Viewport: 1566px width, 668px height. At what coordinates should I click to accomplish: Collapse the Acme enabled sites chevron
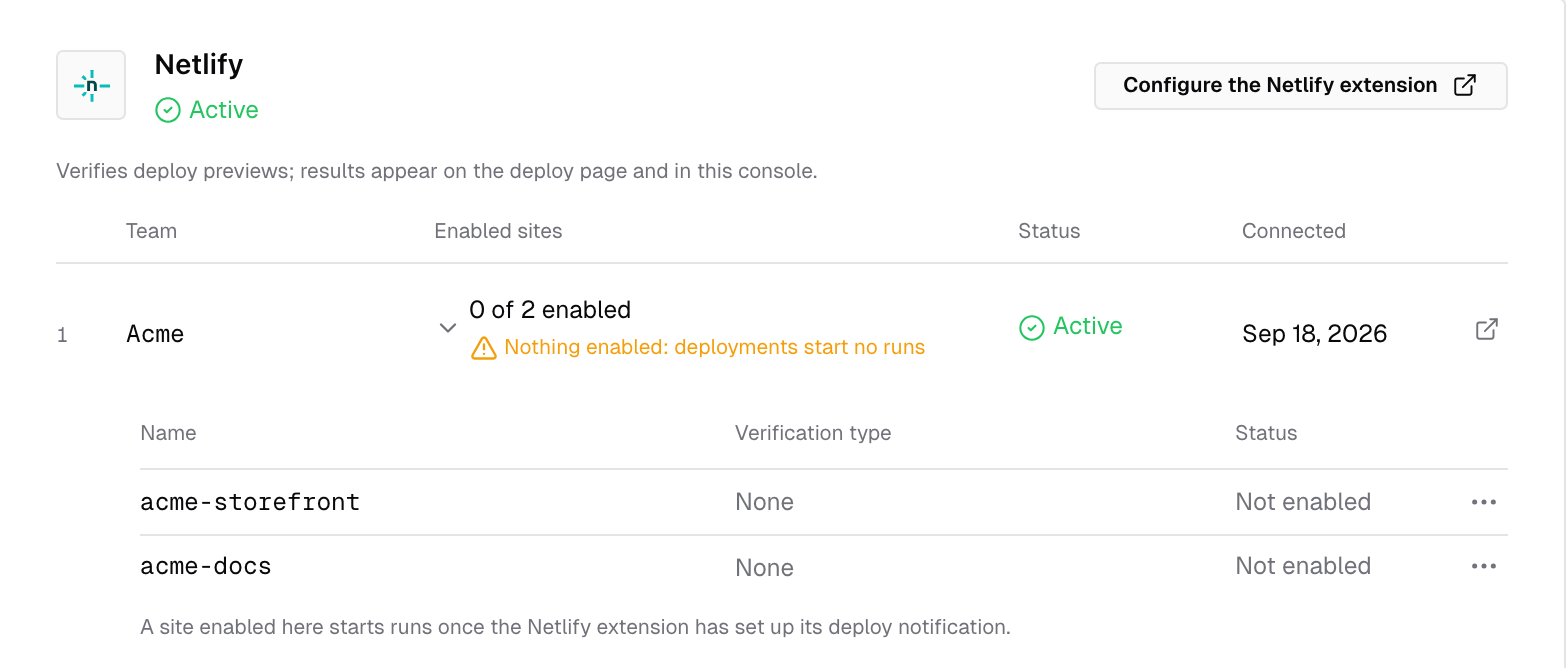point(448,328)
